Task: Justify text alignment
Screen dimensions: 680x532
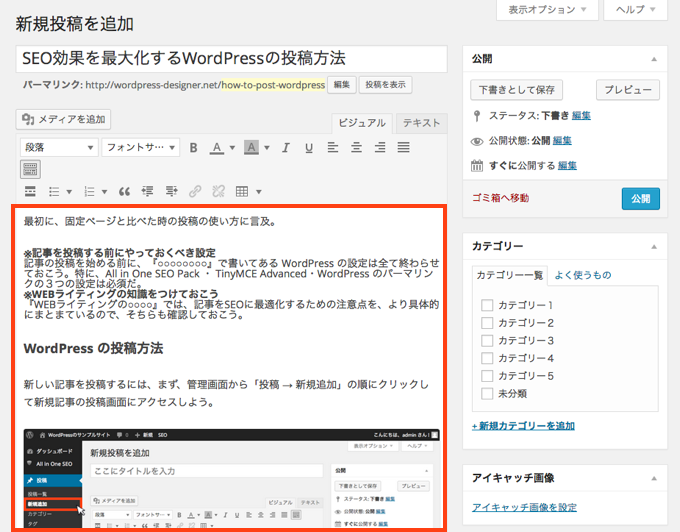Action: (x=403, y=147)
